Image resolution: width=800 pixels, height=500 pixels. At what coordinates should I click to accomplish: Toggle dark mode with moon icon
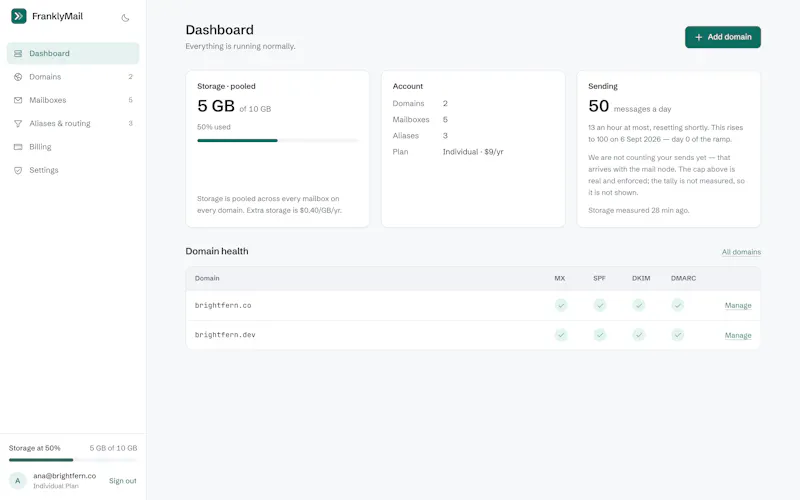[x=125, y=18]
